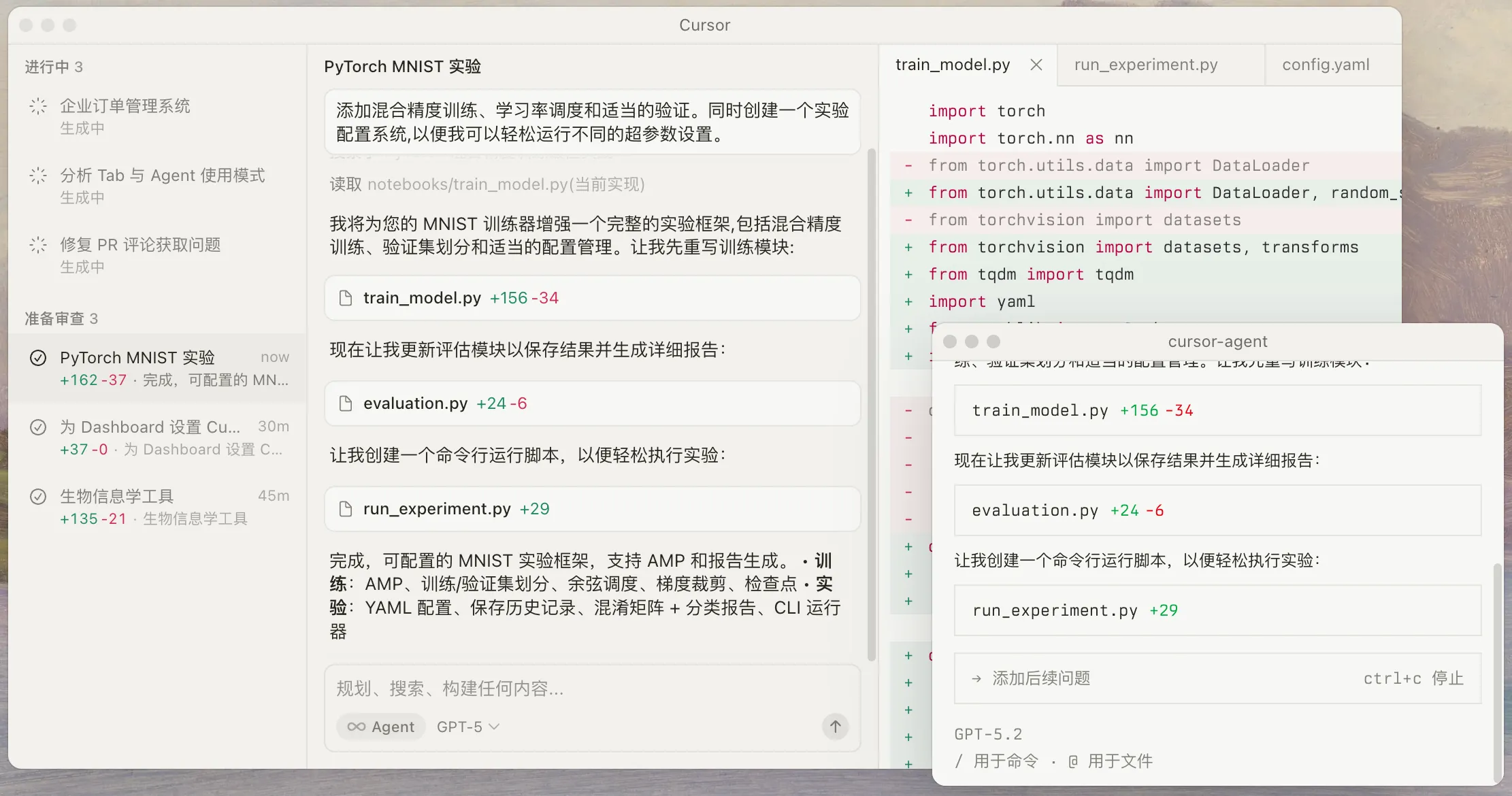The width and height of the screenshot is (1512, 796).
Task: Open the train_model.py +156 -34 card in chat
Action: (593, 298)
